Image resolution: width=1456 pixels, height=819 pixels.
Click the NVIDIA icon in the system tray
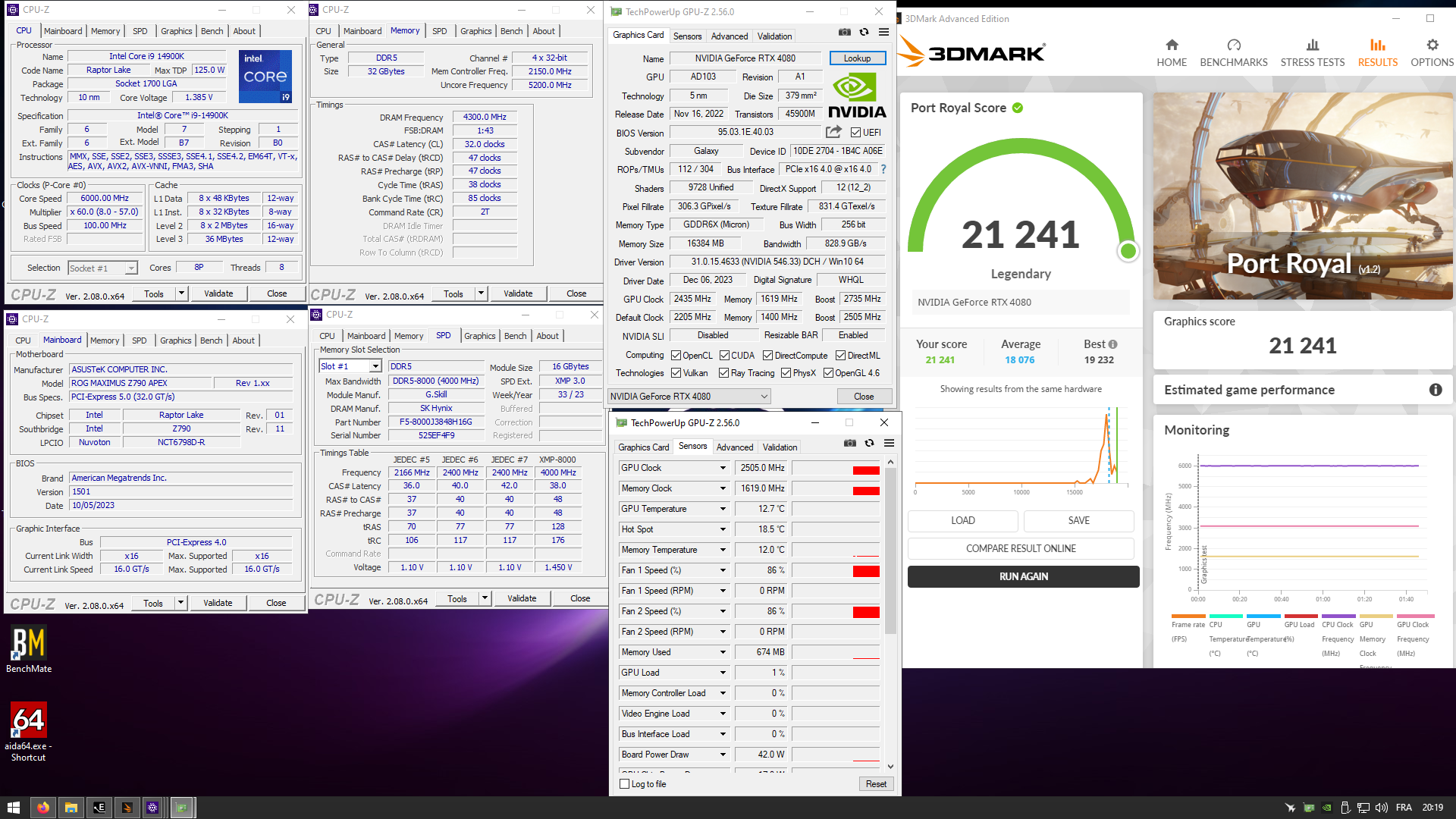(1326, 808)
